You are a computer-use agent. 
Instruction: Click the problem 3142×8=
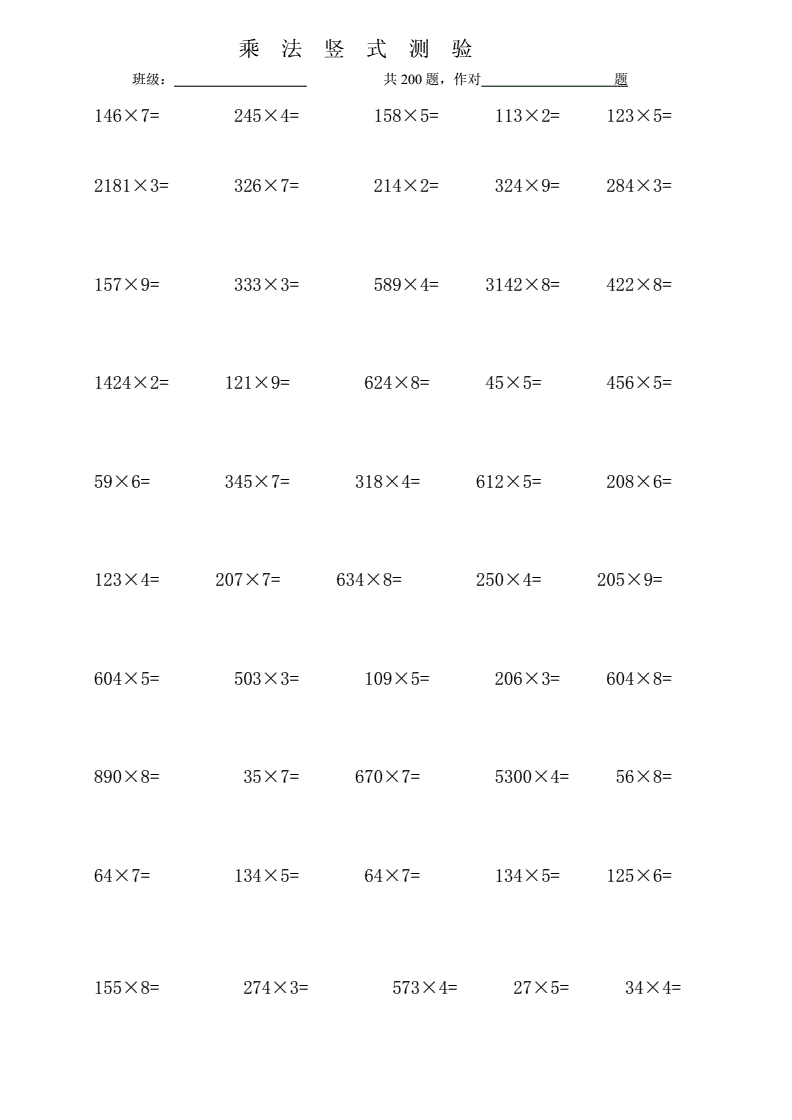[x=523, y=285]
